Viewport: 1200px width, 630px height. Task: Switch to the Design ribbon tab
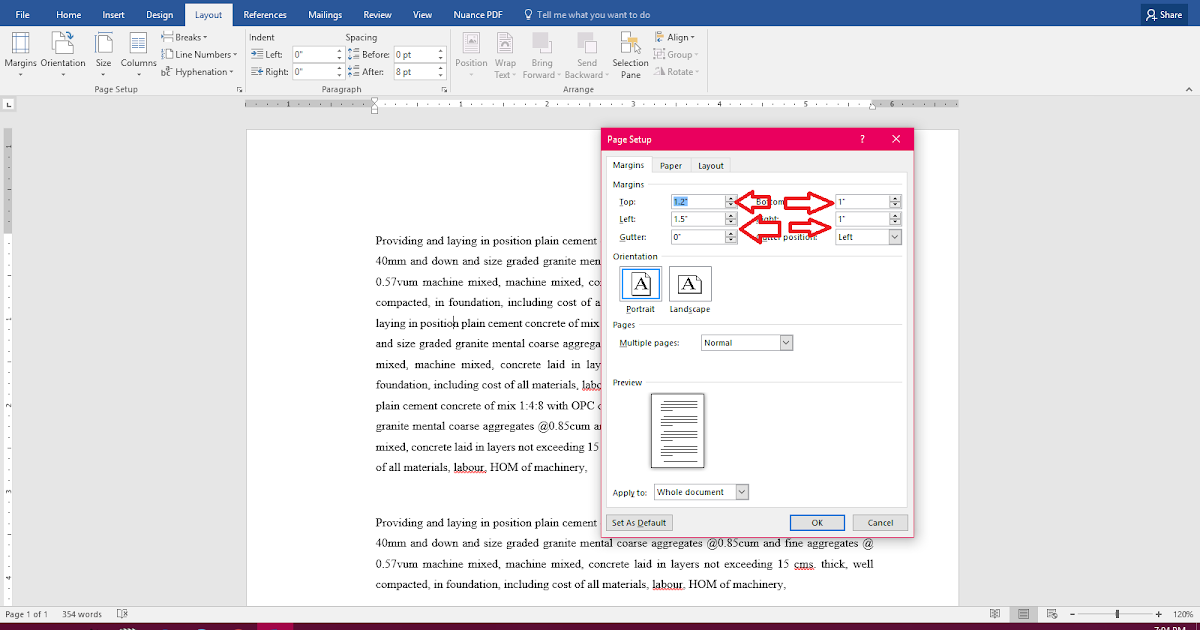[x=159, y=15]
